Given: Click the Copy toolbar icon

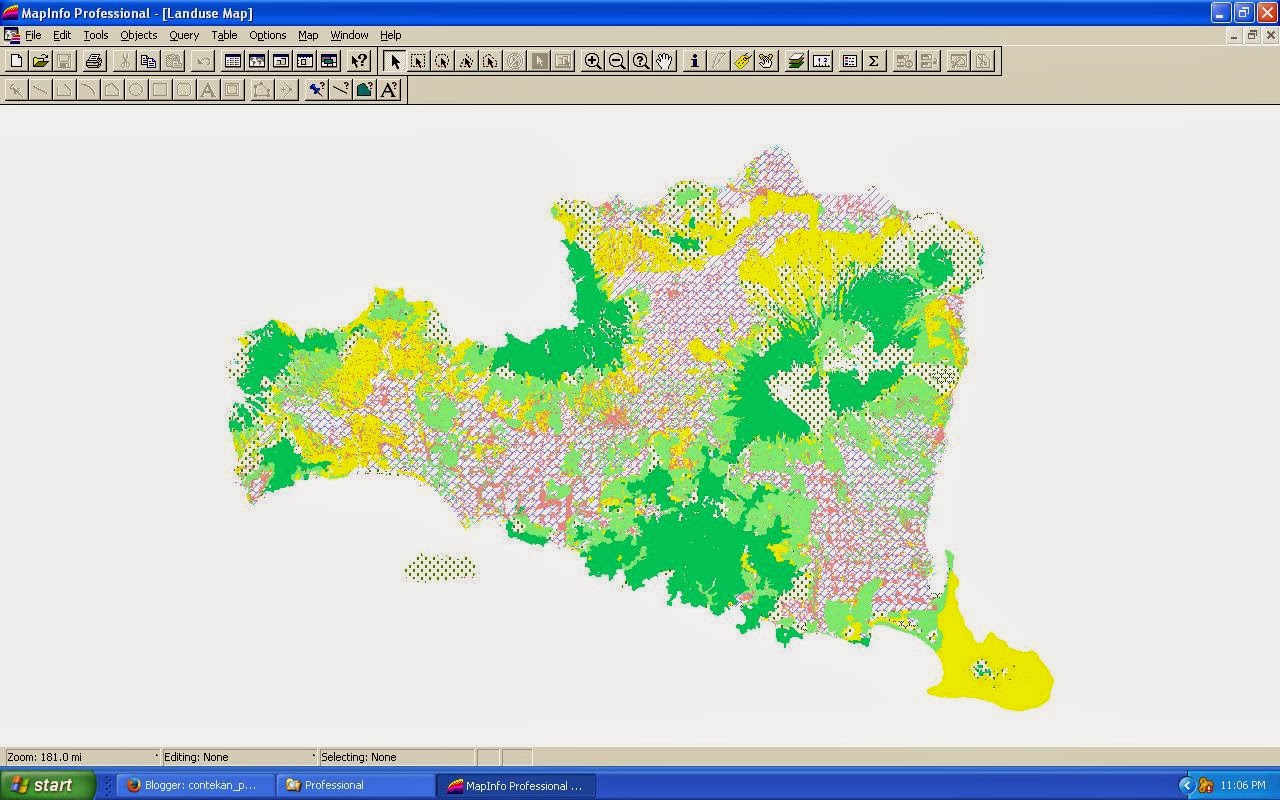Looking at the screenshot, I should pyautogui.click(x=148, y=61).
